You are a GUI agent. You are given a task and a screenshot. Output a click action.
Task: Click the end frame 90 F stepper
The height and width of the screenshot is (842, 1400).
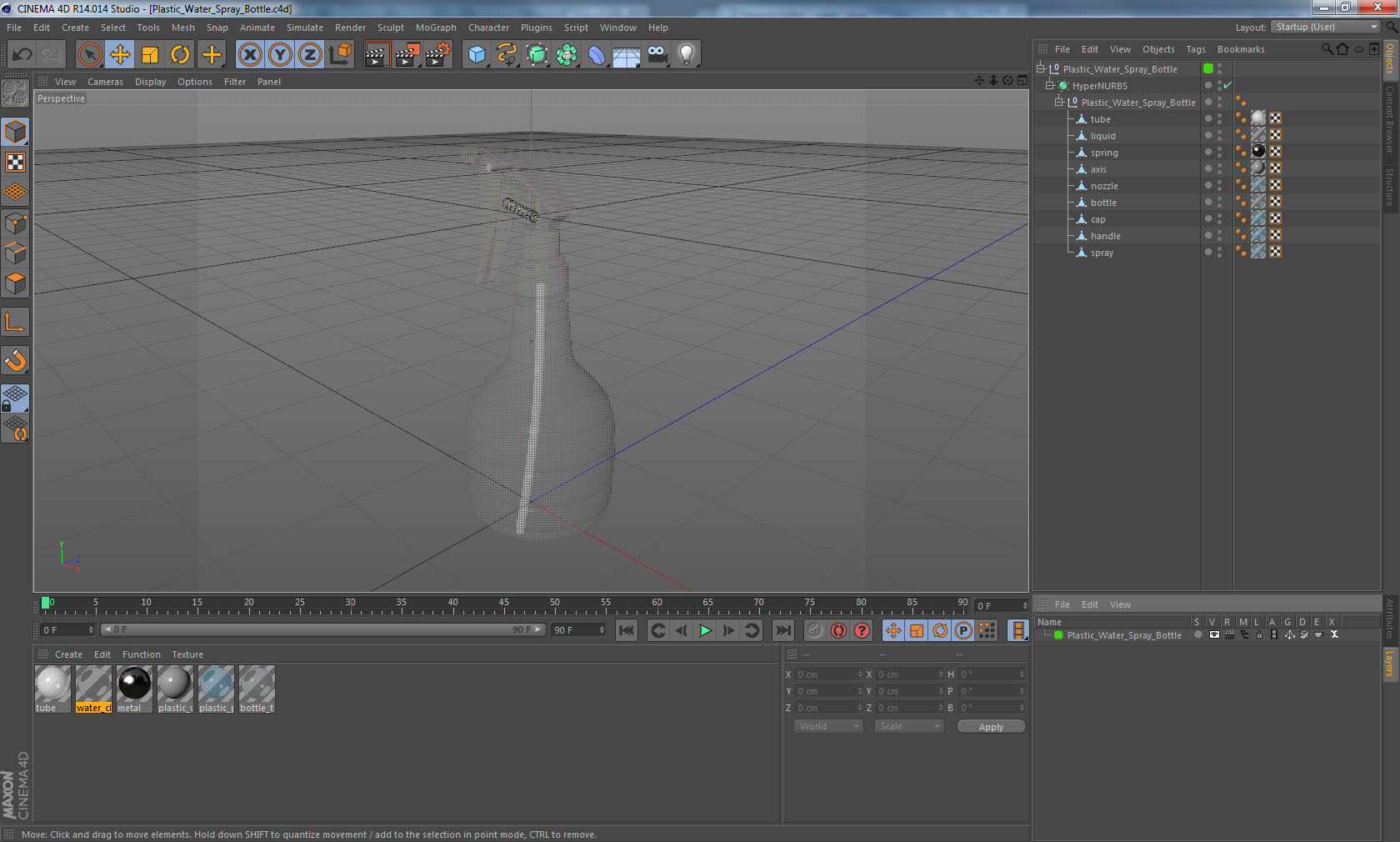point(602,630)
